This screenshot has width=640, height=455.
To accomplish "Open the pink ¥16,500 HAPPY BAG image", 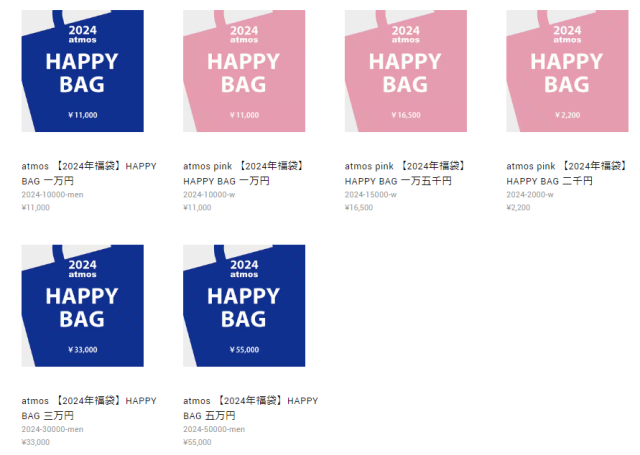I will click(x=406, y=71).
